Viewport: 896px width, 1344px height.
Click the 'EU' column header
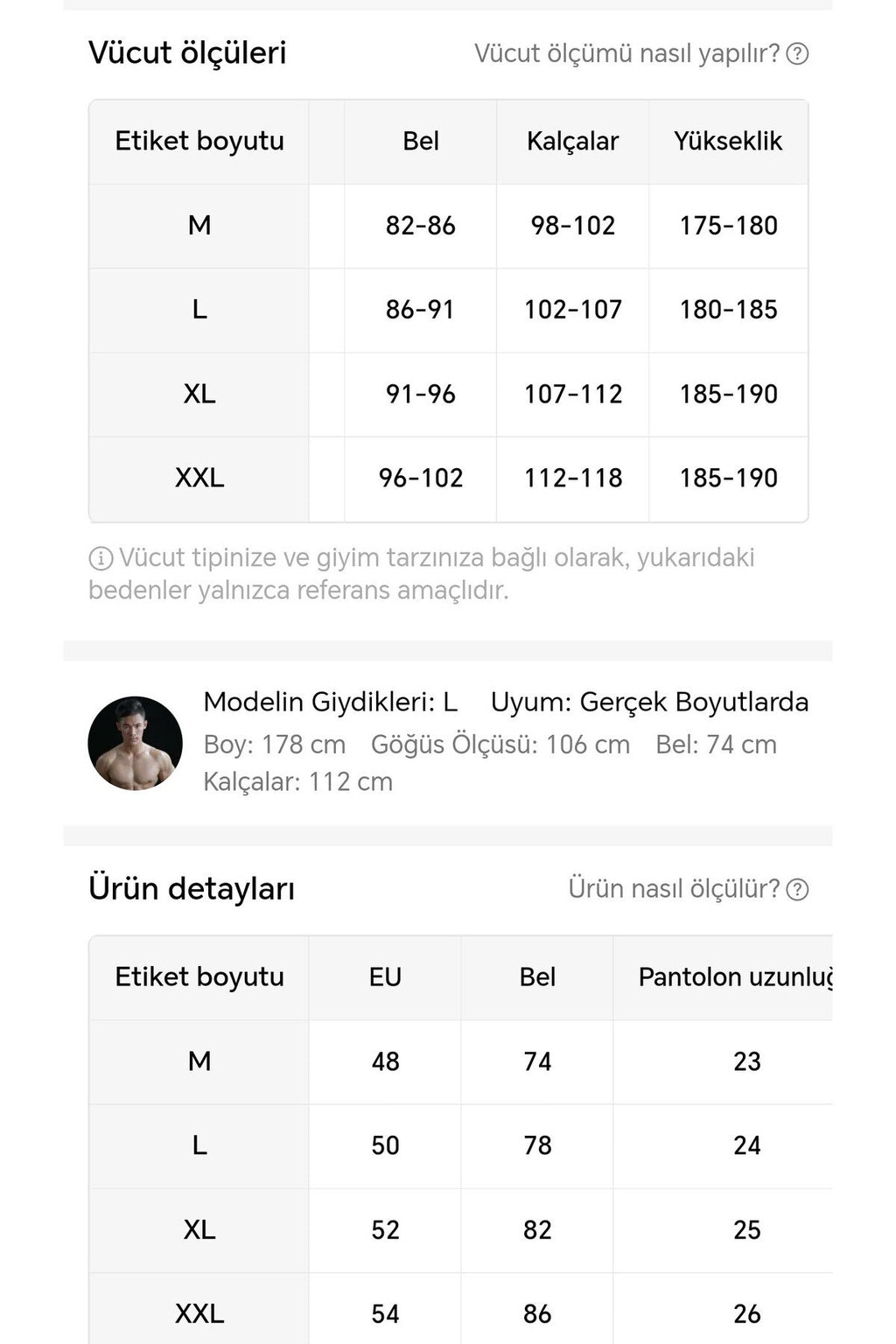[384, 977]
